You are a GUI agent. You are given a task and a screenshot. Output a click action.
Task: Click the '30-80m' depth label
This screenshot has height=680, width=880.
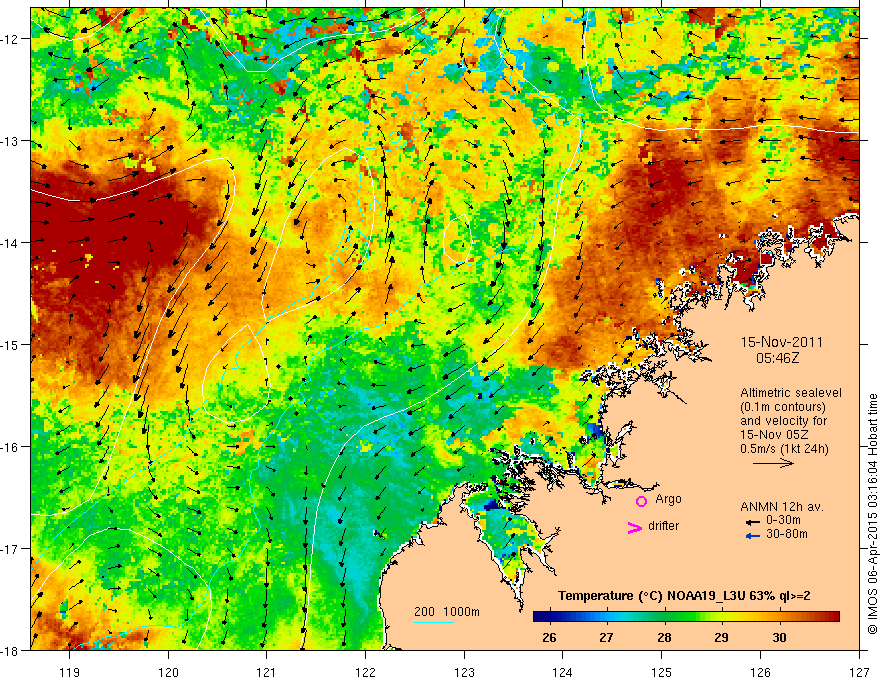(787, 534)
